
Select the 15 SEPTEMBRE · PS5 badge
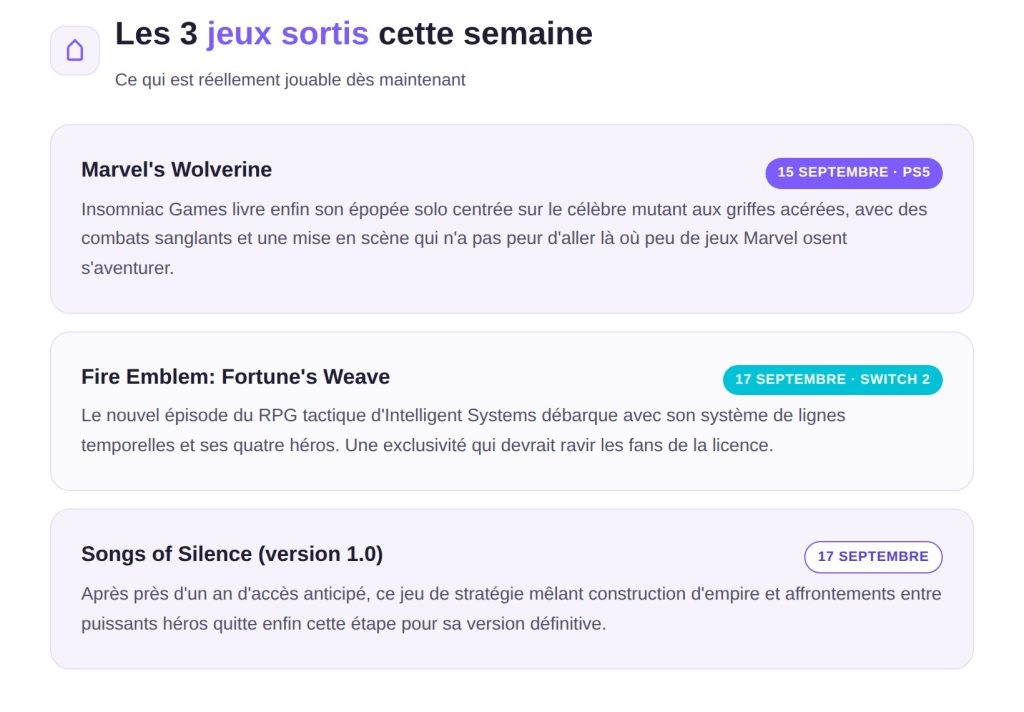click(854, 173)
